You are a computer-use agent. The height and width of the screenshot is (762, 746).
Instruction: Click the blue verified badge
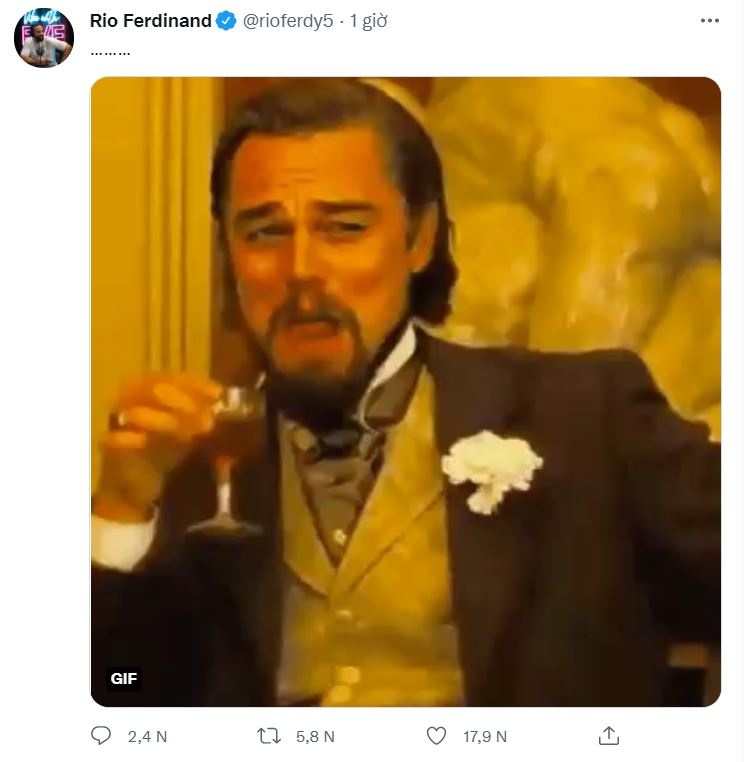[226, 21]
